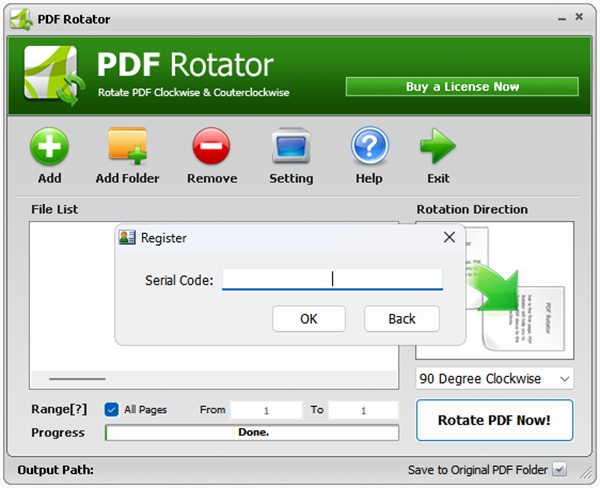Click into the Serial Code field
The height and width of the screenshot is (488, 600).
click(x=332, y=280)
